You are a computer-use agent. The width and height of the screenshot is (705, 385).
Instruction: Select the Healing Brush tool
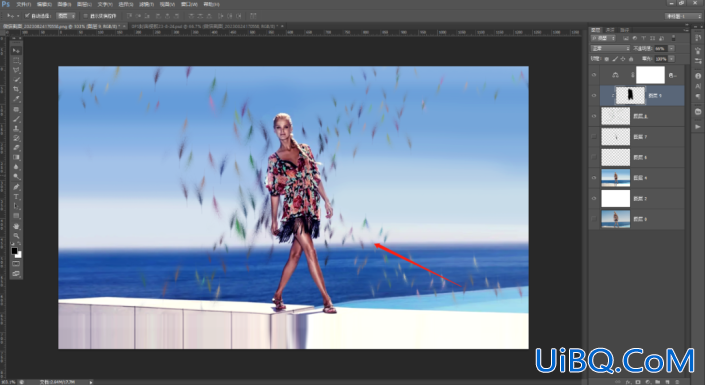click(16, 109)
